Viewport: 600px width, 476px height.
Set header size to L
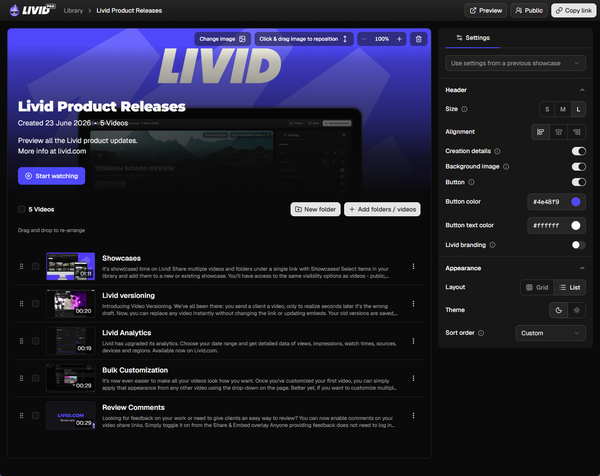coord(578,109)
